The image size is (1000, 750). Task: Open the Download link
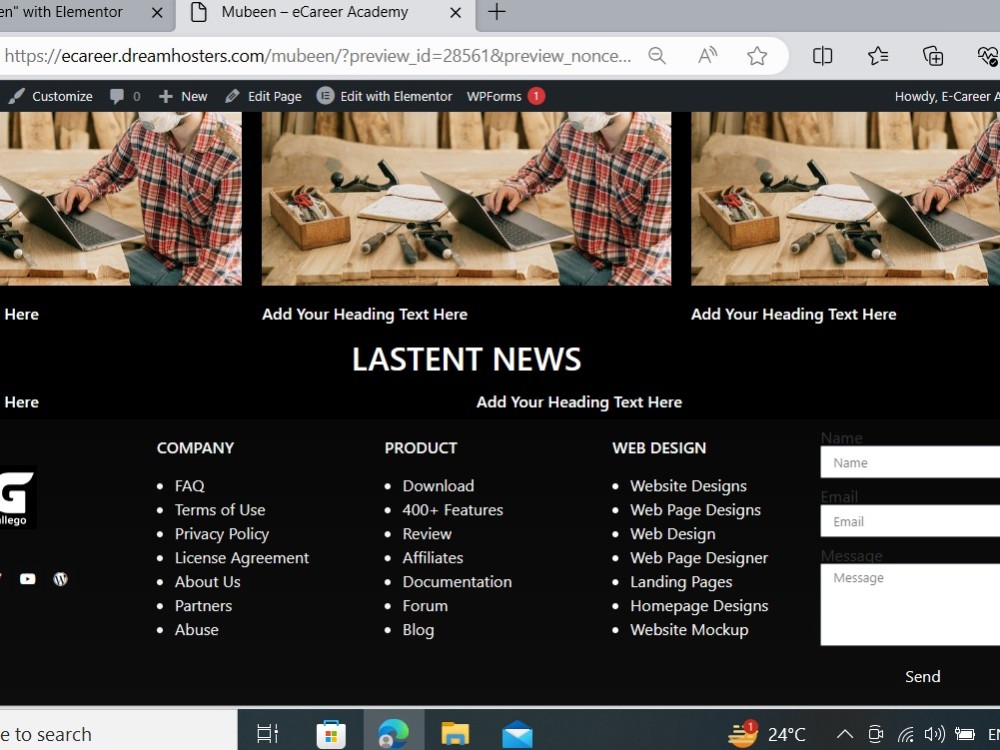click(438, 486)
